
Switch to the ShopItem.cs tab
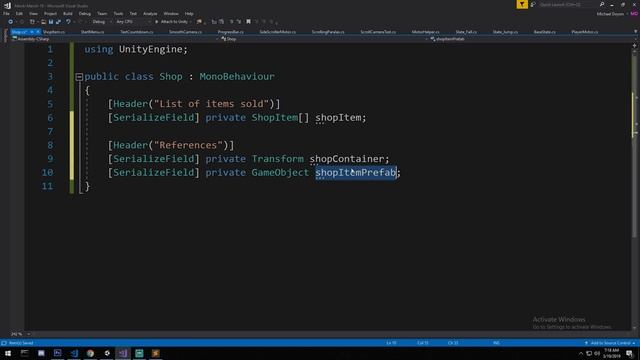point(54,32)
